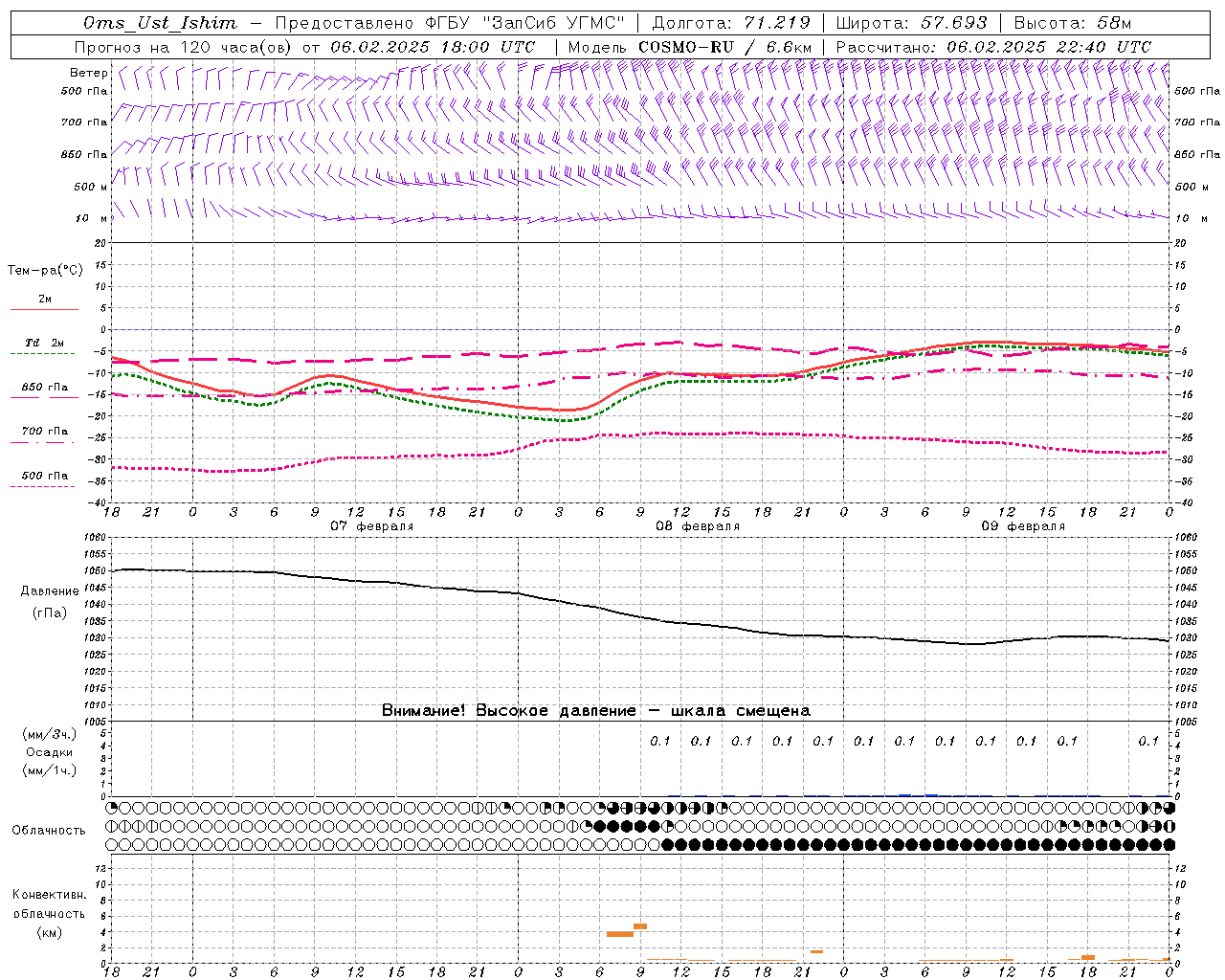Click the warning Внимание! Высокое давление — шкала смещена
Screen dimensions: 1225x980
coord(596,711)
